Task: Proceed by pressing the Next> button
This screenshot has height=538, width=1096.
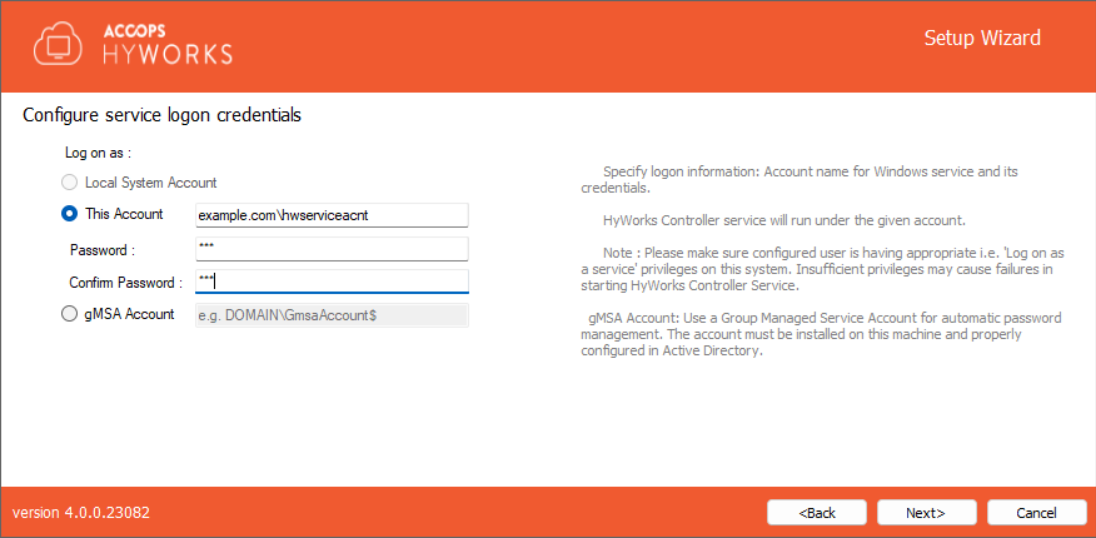Action: (x=926, y=513)
